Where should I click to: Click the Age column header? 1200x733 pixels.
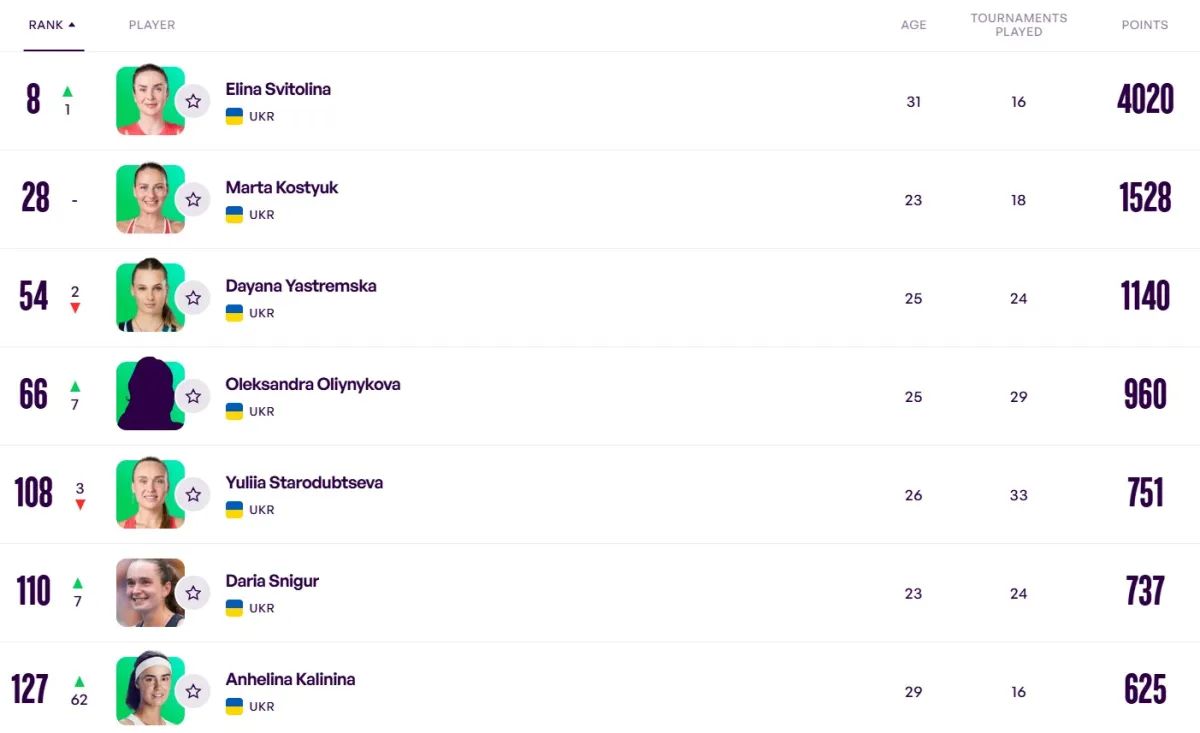(x=913, y=25)
